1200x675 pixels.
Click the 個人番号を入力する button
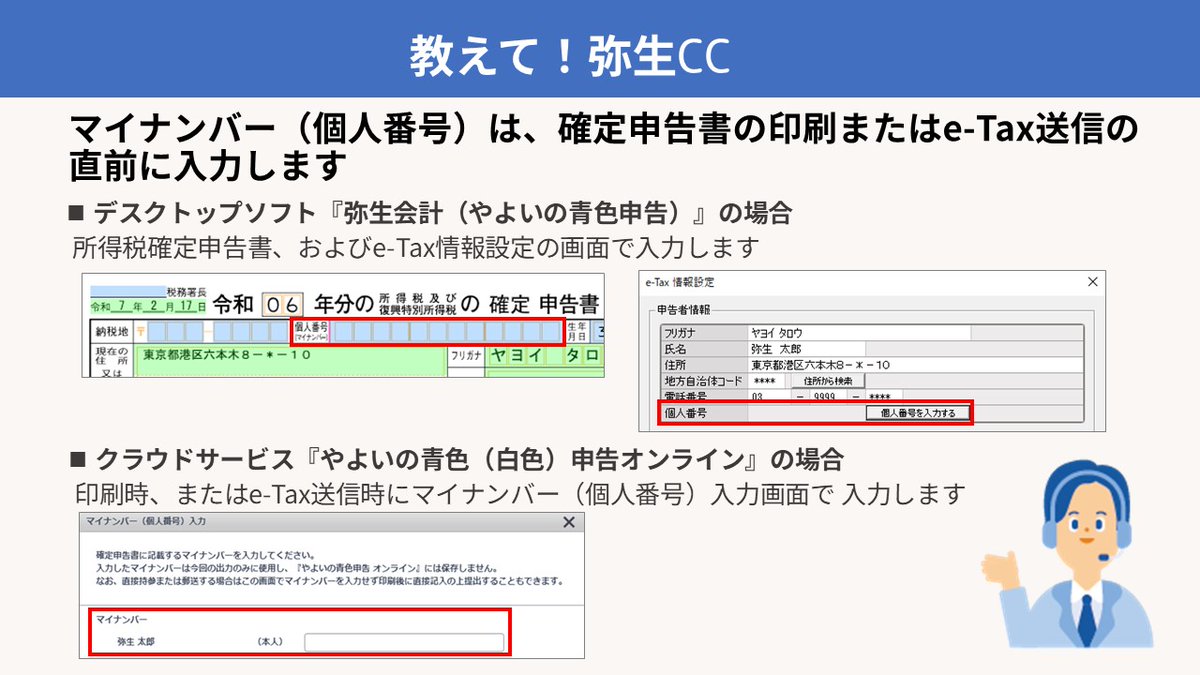click(917, 413)
